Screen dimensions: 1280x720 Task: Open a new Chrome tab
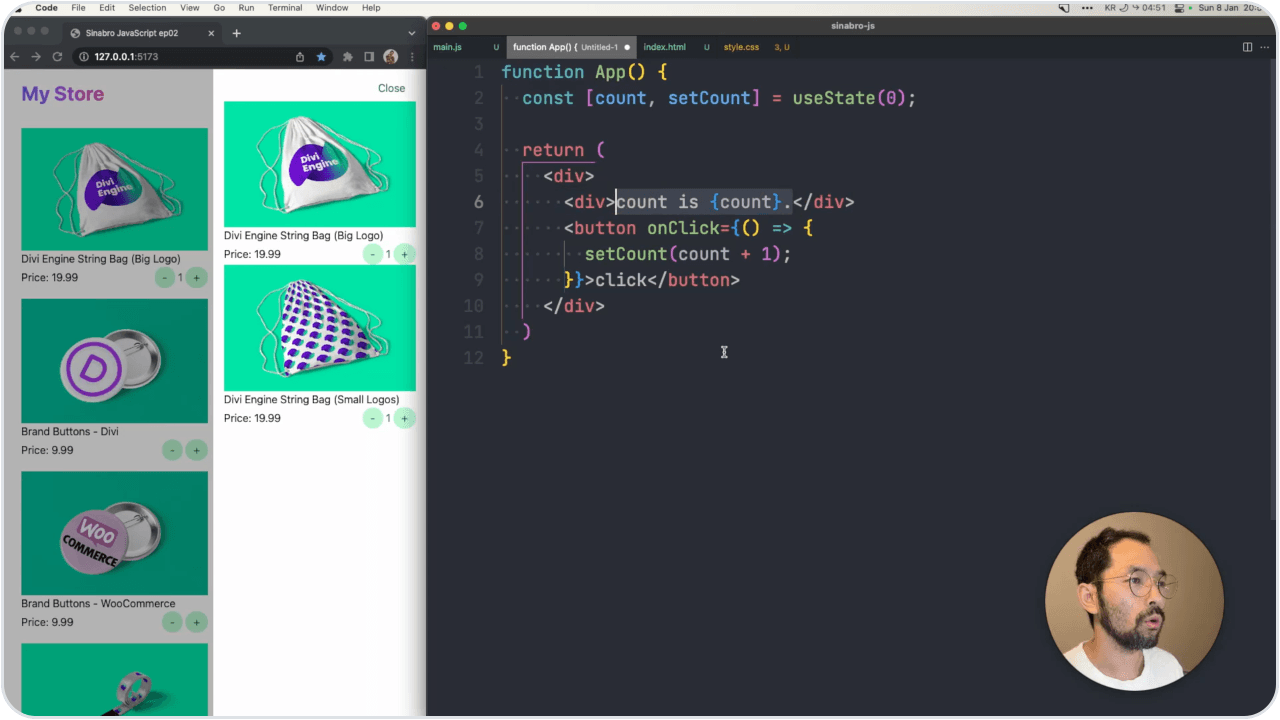[x=237, y=33]
